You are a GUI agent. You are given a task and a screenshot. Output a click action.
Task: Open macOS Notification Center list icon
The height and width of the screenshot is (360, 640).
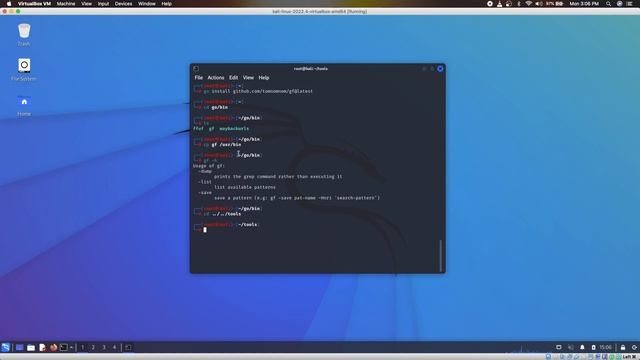point(630,4)
